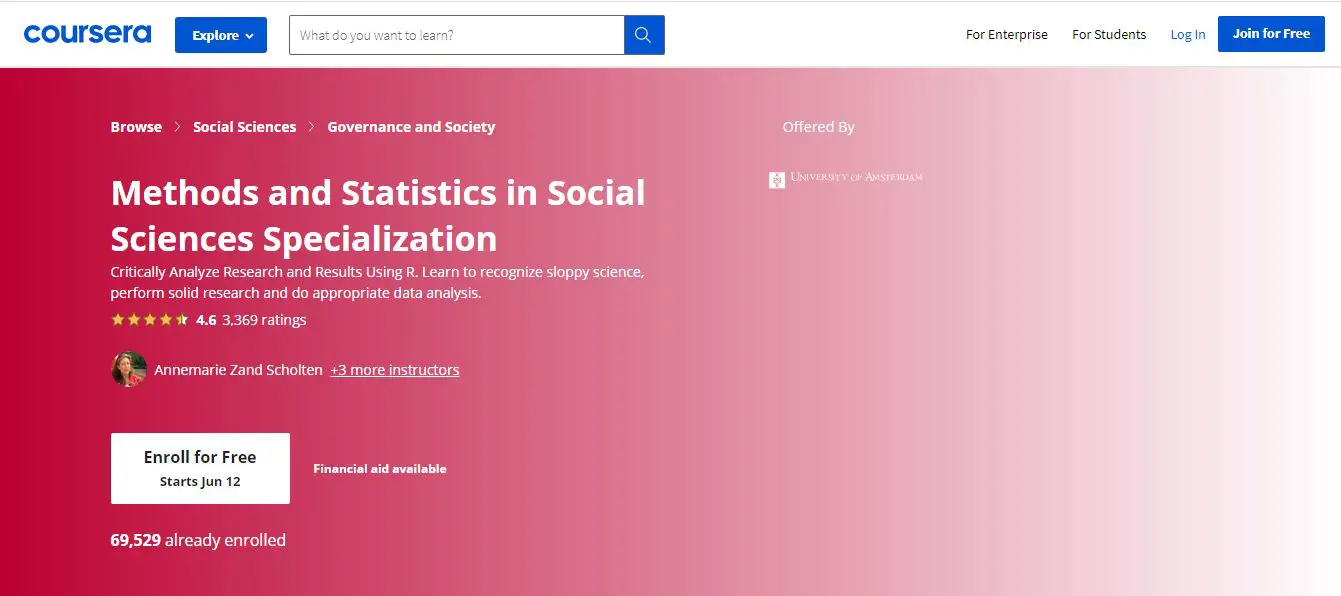Click the Enroll for Free button
The width and height of the screenshot is (1341, 596).
199,467
